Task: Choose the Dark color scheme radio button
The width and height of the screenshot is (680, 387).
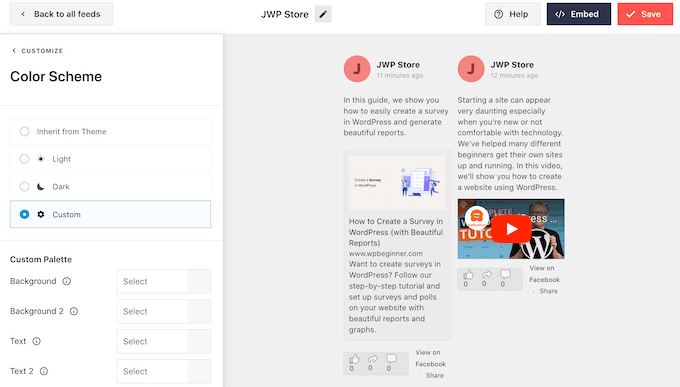Action: (24, 187)
